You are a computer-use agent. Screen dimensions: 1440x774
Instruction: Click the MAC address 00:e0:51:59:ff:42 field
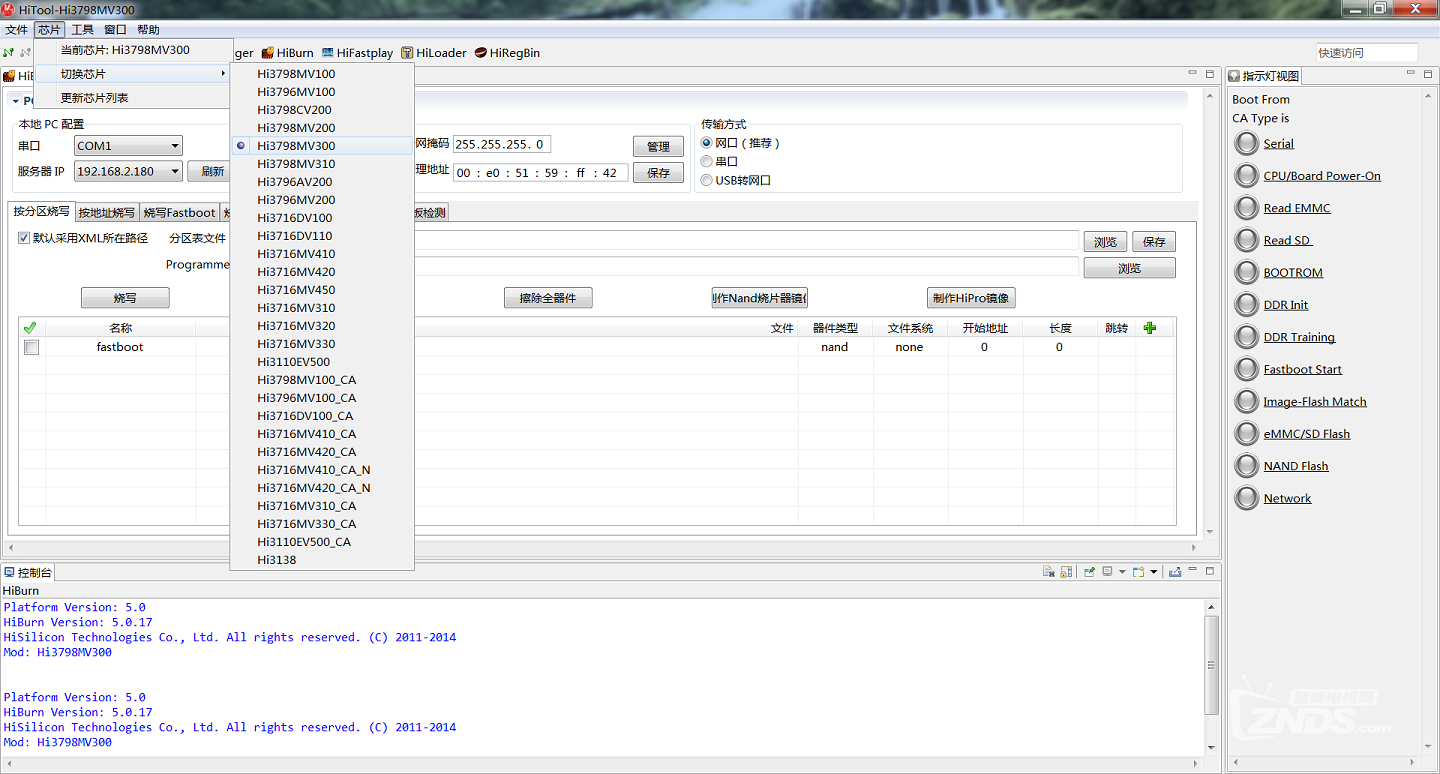[x=541, y=172]
